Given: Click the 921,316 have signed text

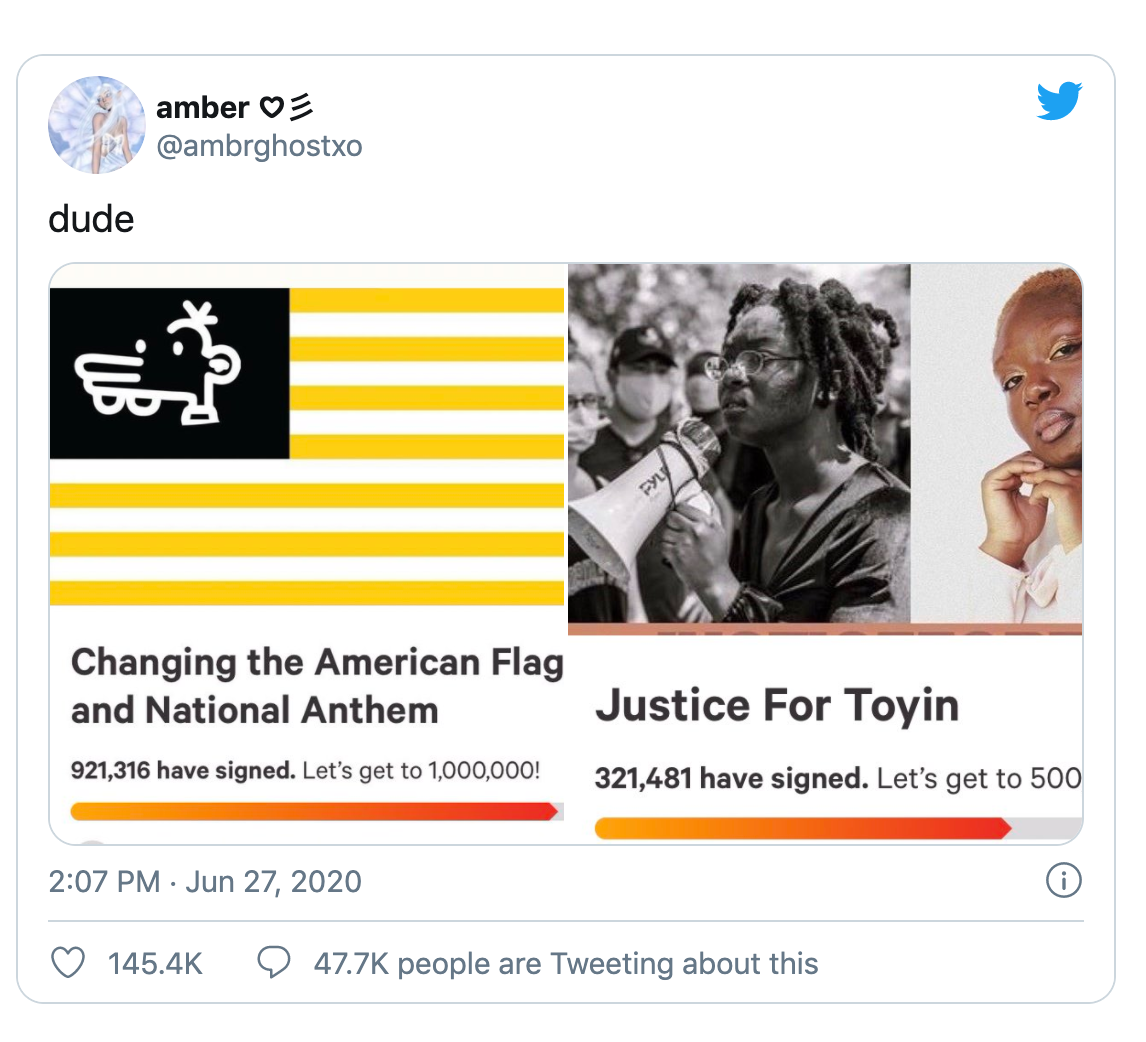Looking at the screenshot, I should point(183,770).
